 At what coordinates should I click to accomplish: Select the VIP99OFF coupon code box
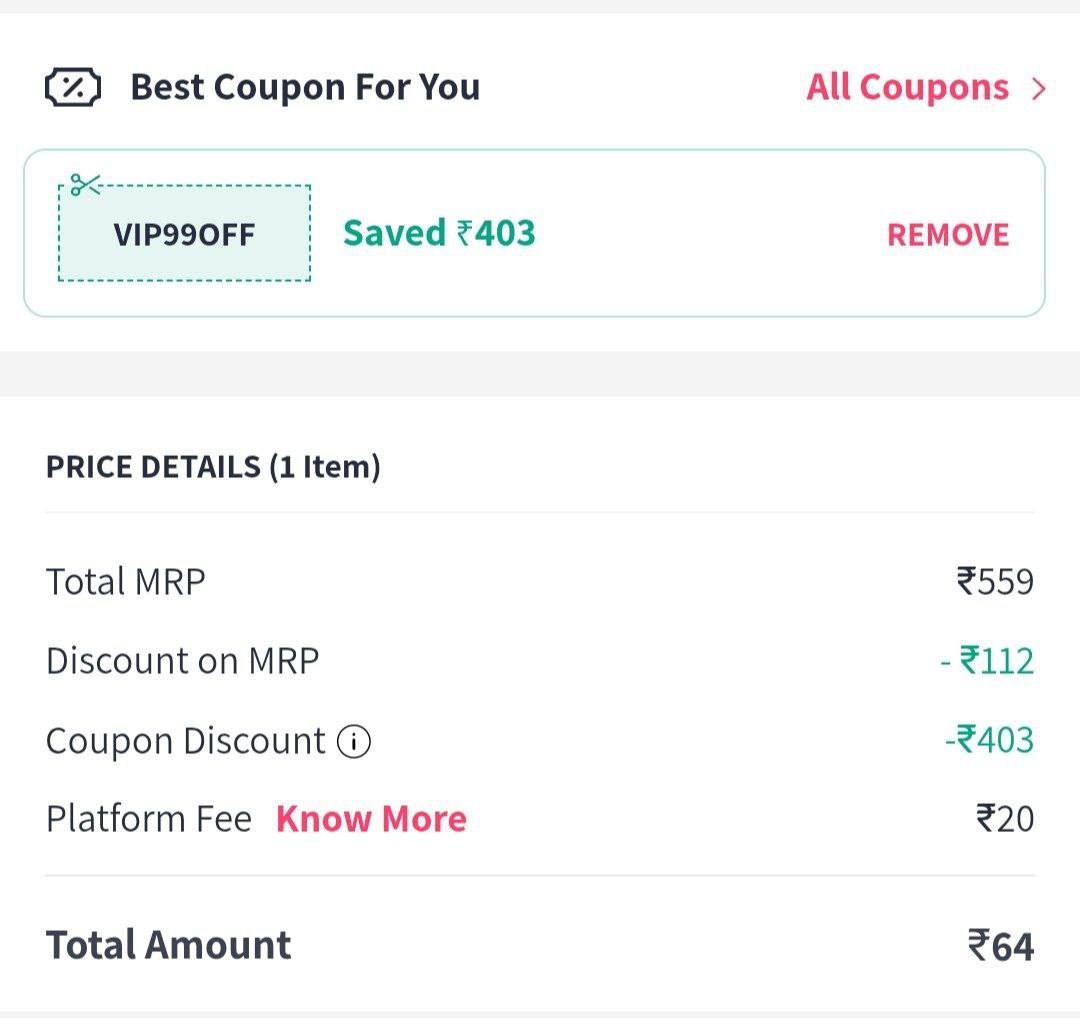coord(185,233)
